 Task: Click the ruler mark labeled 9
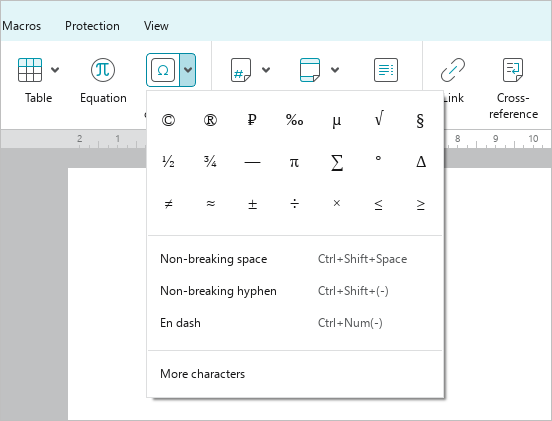495,139
